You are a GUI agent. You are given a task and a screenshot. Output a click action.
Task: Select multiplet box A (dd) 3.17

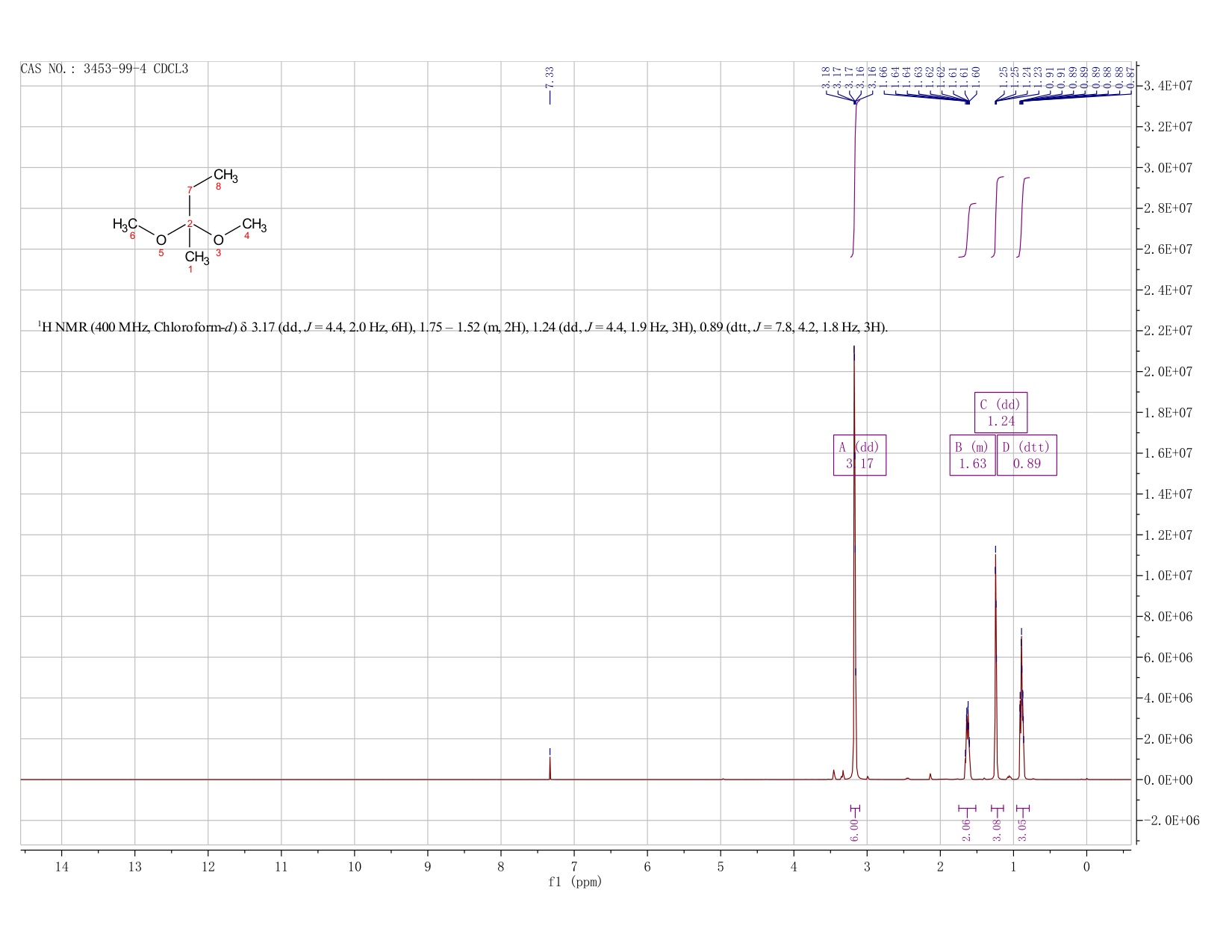tap(859, 455)
